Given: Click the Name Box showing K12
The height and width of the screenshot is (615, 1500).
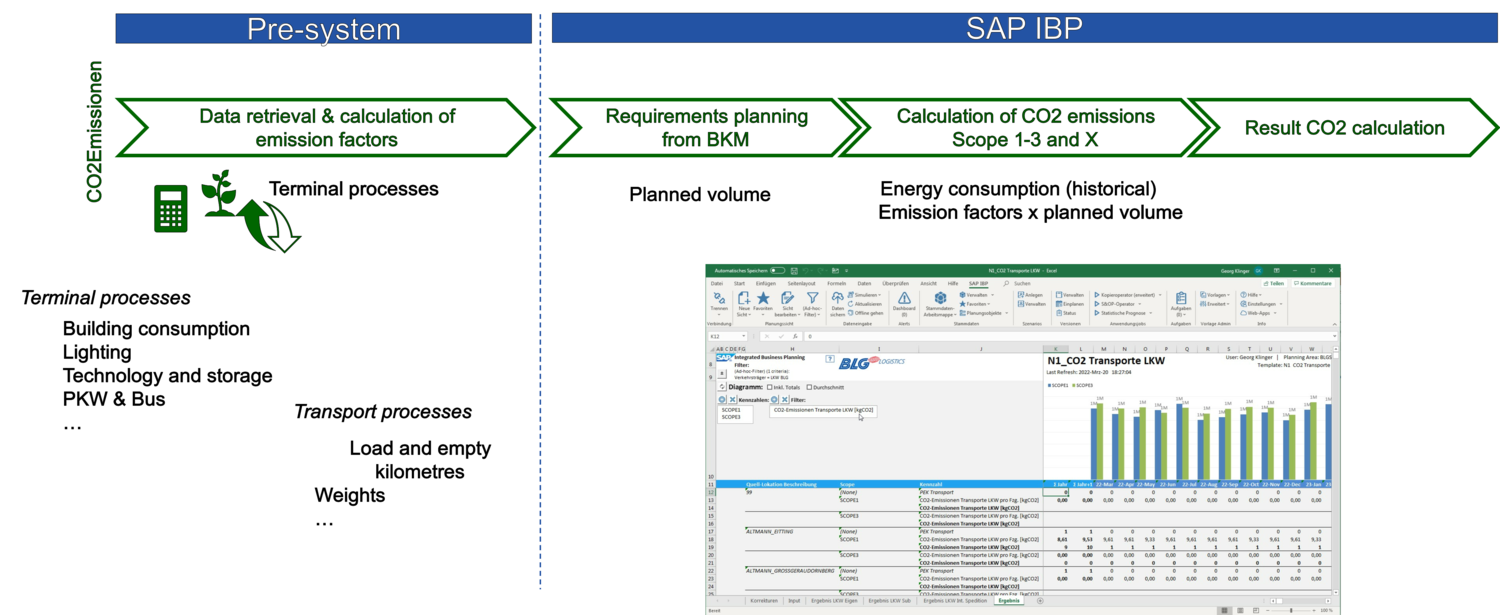Looking at the screenshot, I should (x=727, y=337).
